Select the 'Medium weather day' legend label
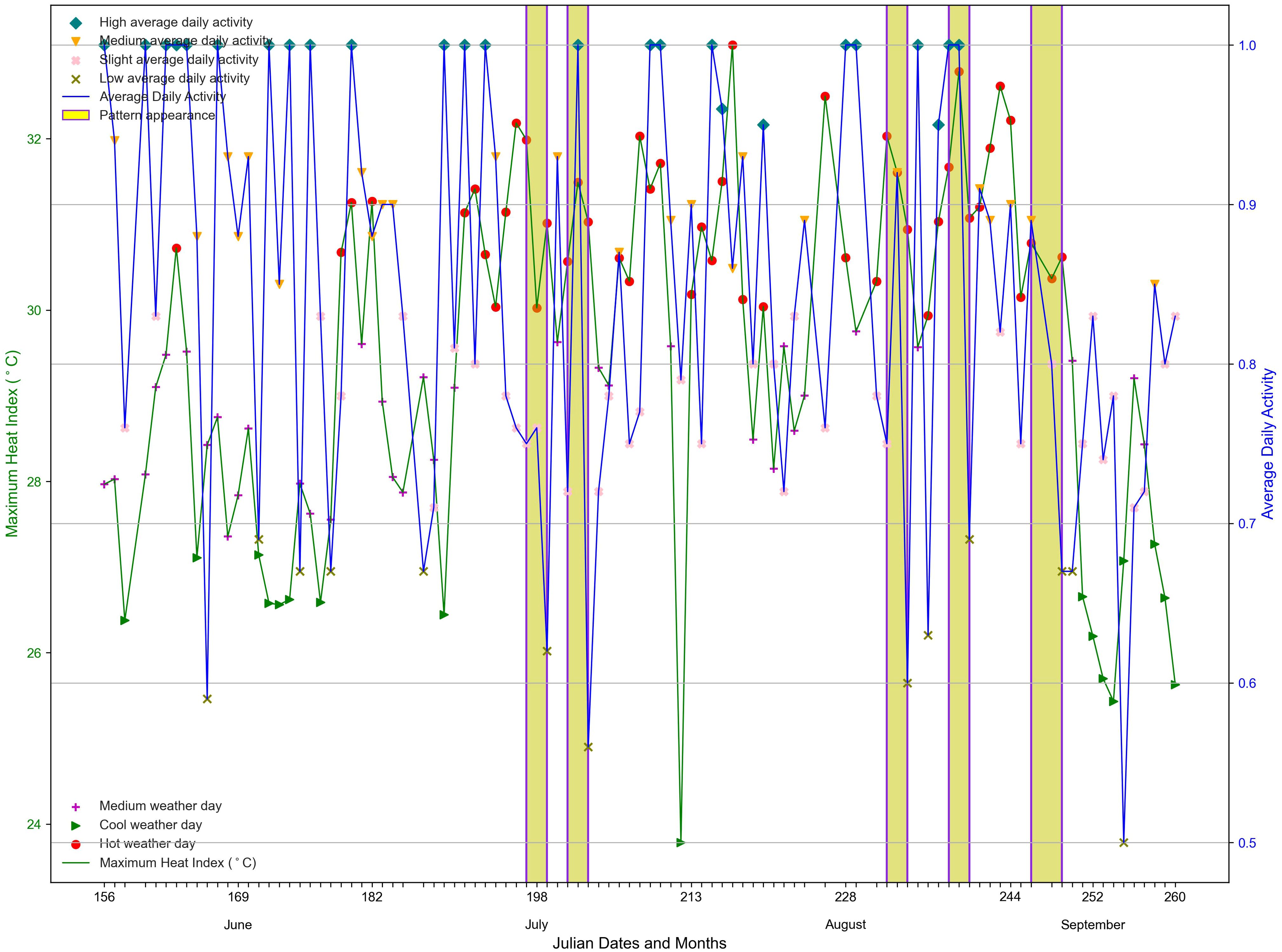1282x952 pixels. coord(161,806)
